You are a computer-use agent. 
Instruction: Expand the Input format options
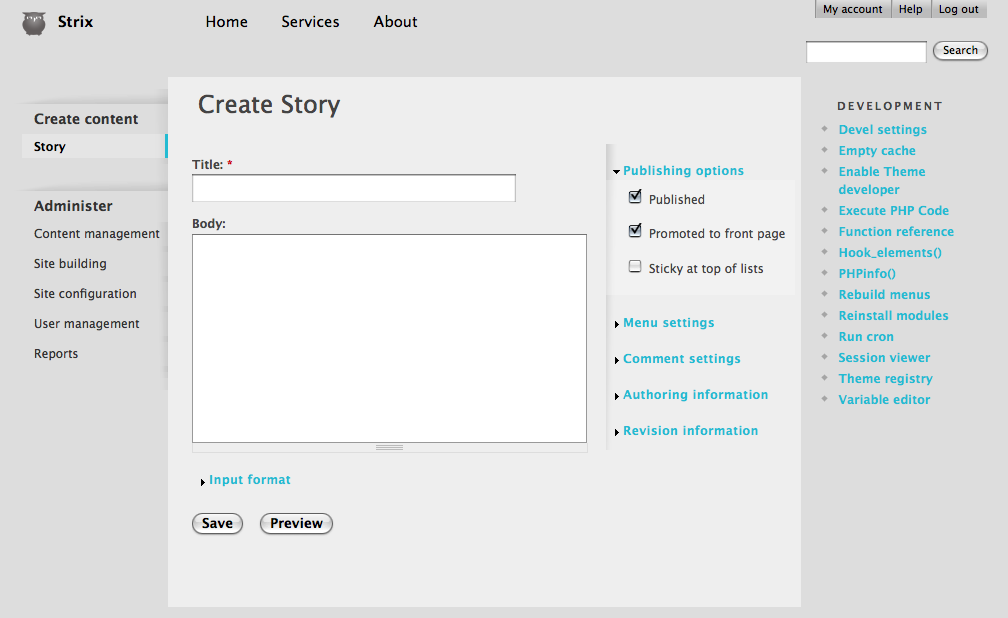(x=249, y=480)
